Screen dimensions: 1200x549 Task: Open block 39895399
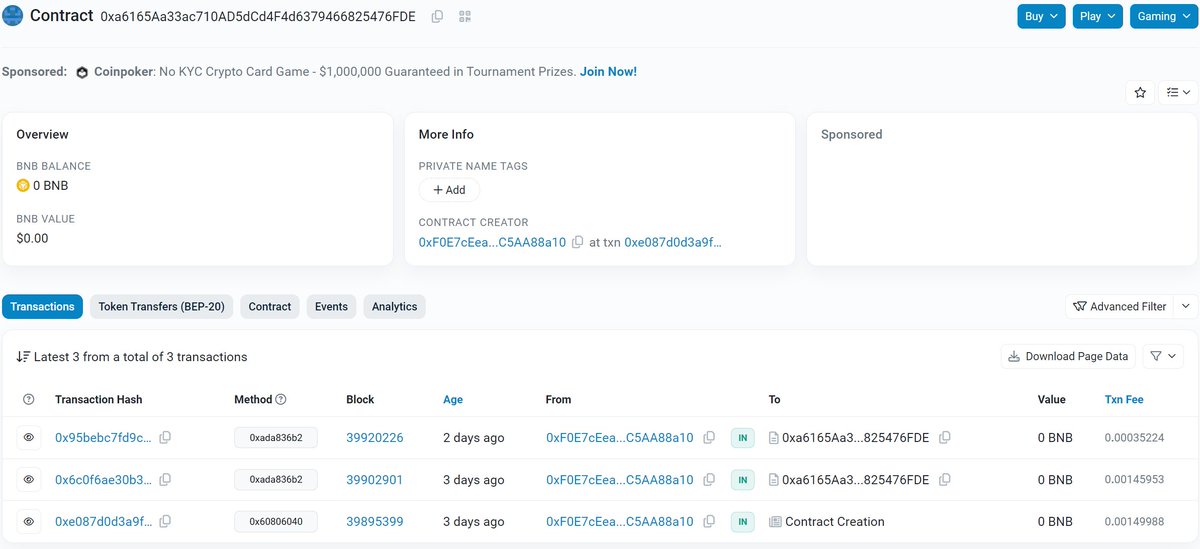(375, 521)
